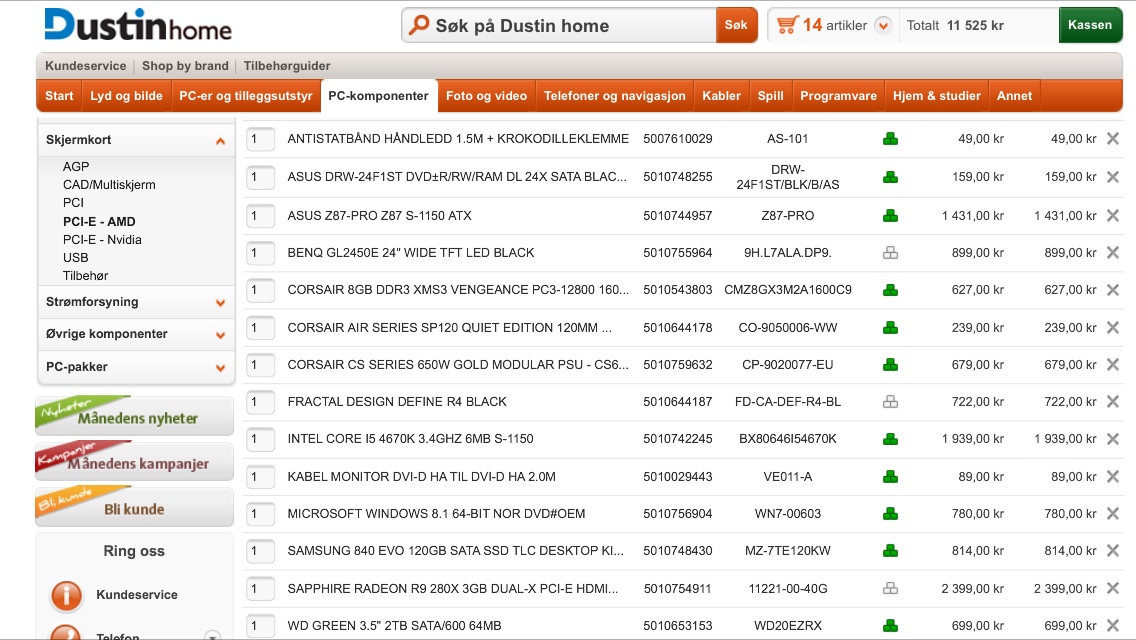Click the Bli kunde banner
1136x640 pixels.
click(x=135, y=507)
